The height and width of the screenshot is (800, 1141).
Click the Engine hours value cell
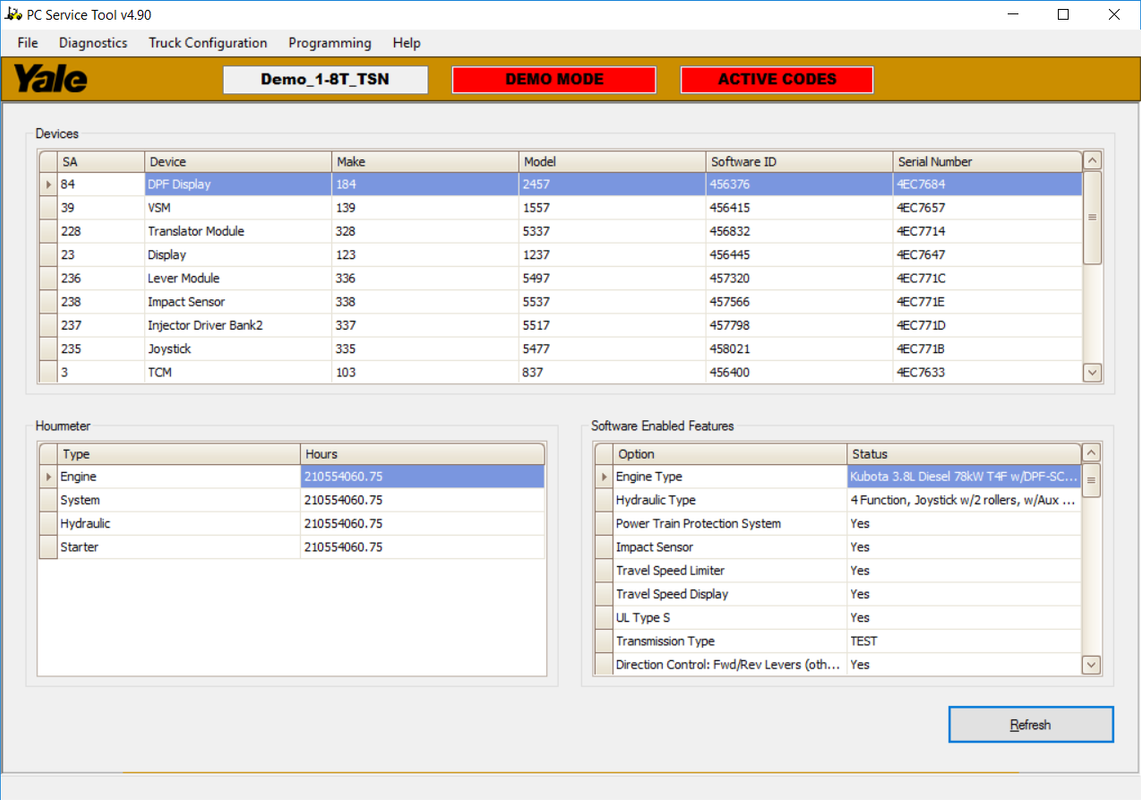click(x=422, y=476)
